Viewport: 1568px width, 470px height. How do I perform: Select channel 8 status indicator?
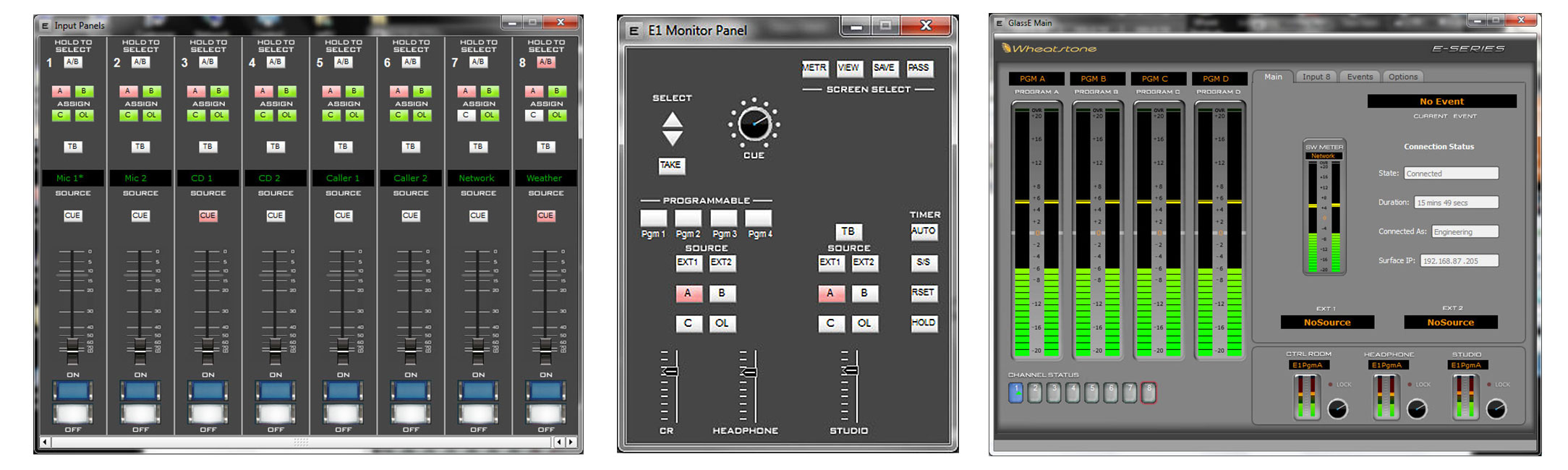point(1149,392)
